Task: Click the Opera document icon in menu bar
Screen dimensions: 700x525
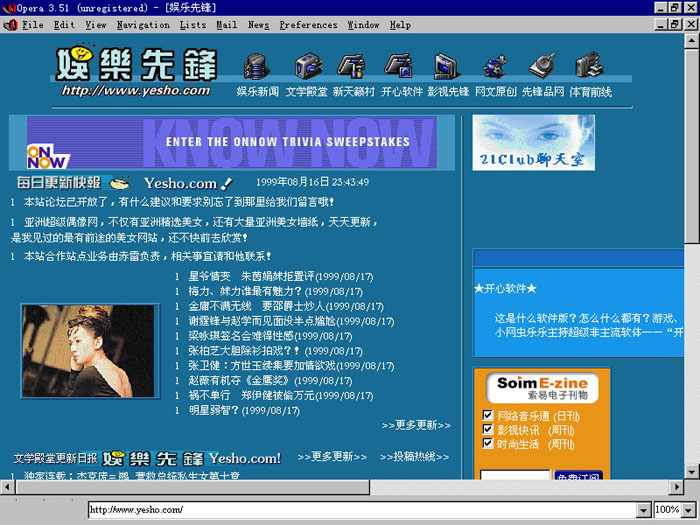Action: coord(11,25)
